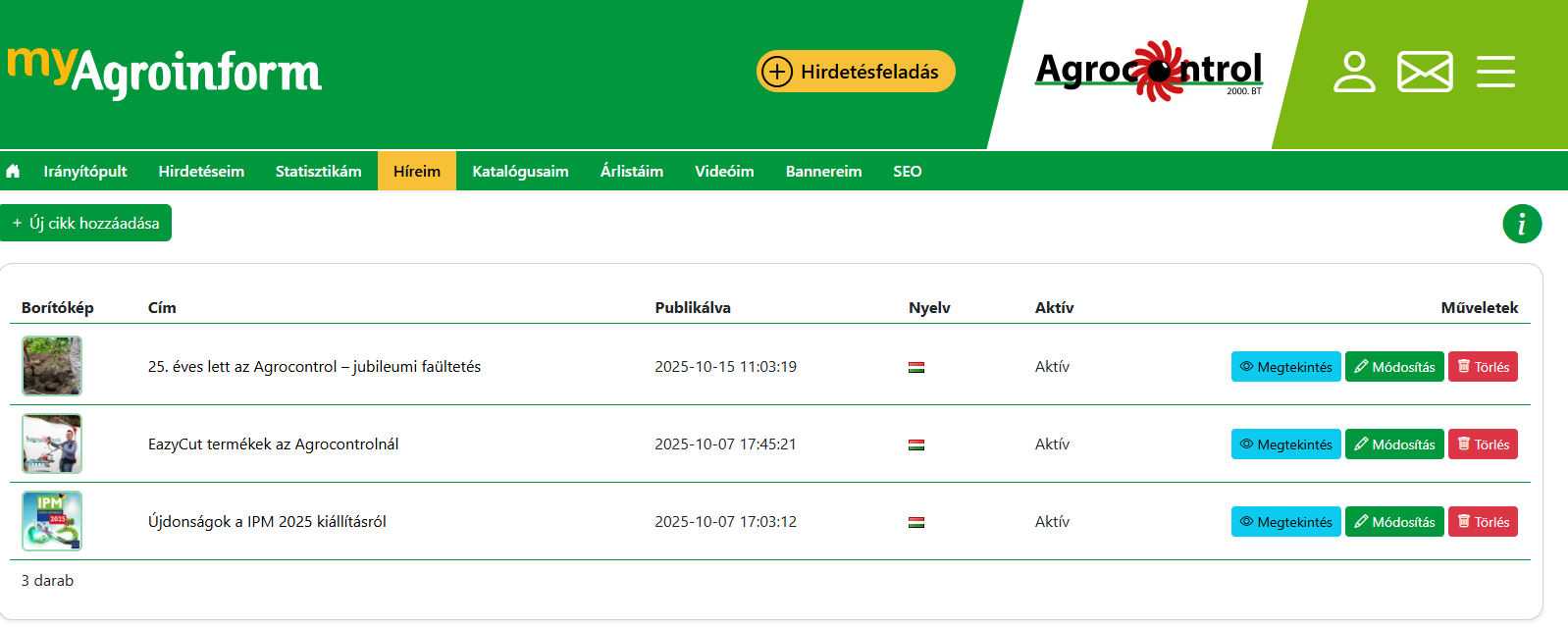Switch to the Statisztikám tab
Viewport: 1568px width, 627px height.
pyautogui.click(x=318, y=172)
